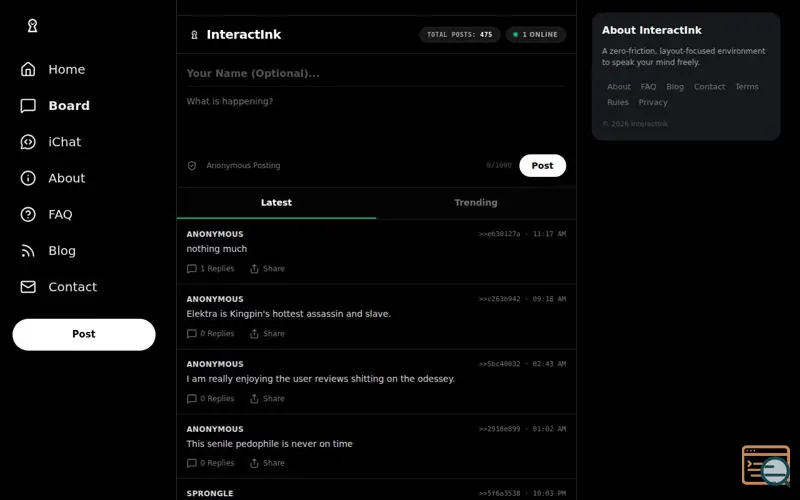Click post ID >>2918e899
Screen dimensions: 800x500
[499, 429]
